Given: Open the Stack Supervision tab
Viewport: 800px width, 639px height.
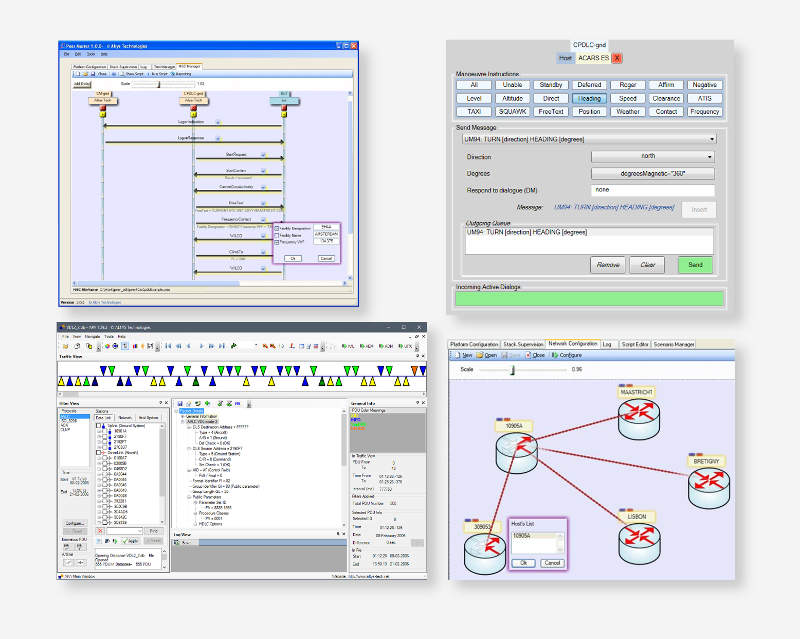Looking at the screenshot, I should [x=524, y=343].
